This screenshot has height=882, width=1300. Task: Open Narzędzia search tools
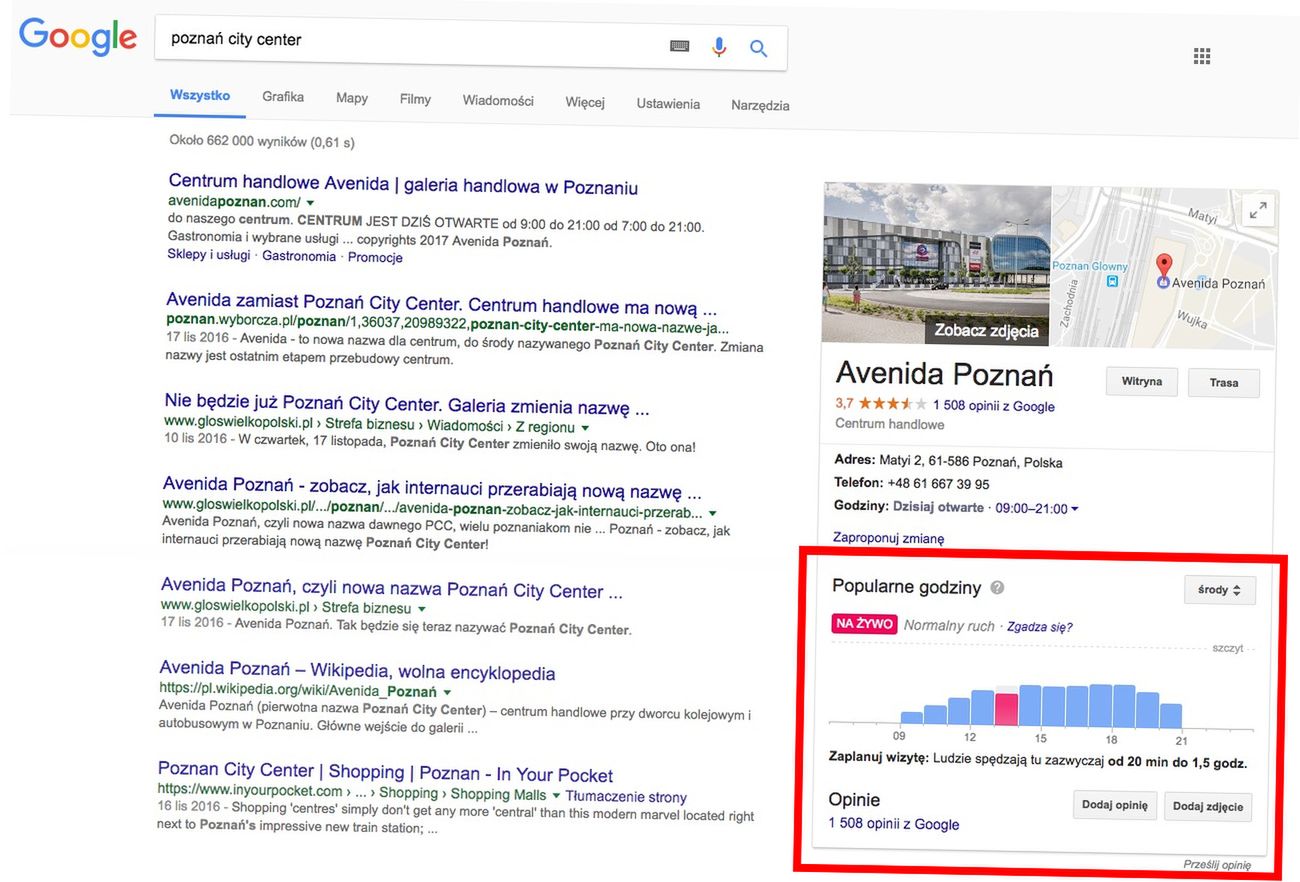pyautogui.click(x=760, y=105)
